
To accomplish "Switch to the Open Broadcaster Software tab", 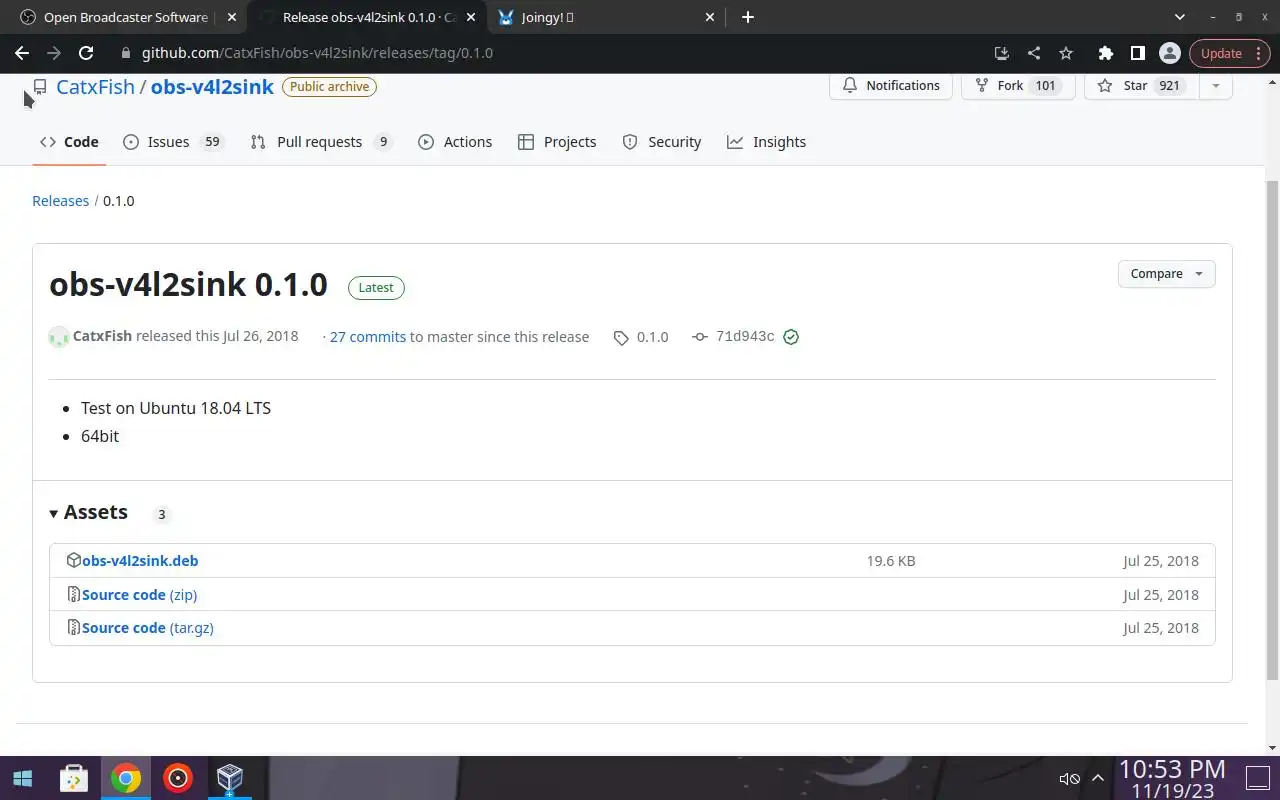I will click(x=125, y=17).
